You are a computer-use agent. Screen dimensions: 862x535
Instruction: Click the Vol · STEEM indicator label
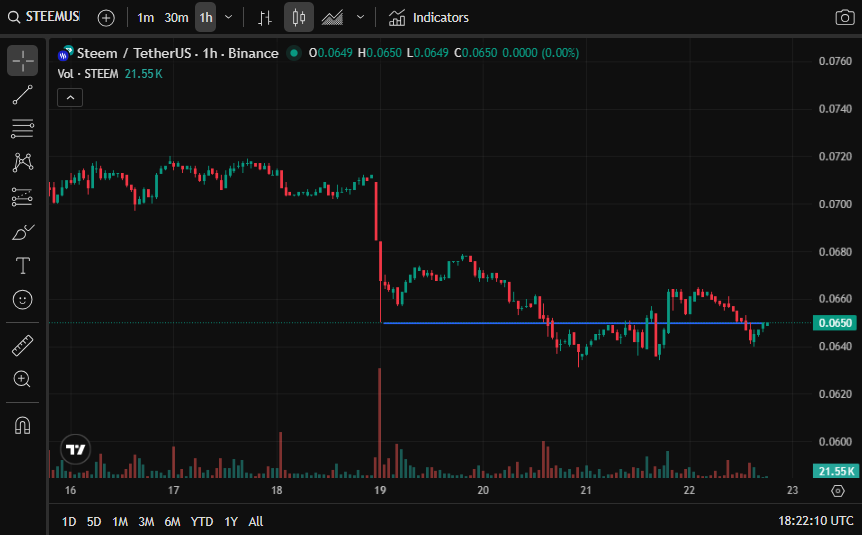(x=88, y=74)
